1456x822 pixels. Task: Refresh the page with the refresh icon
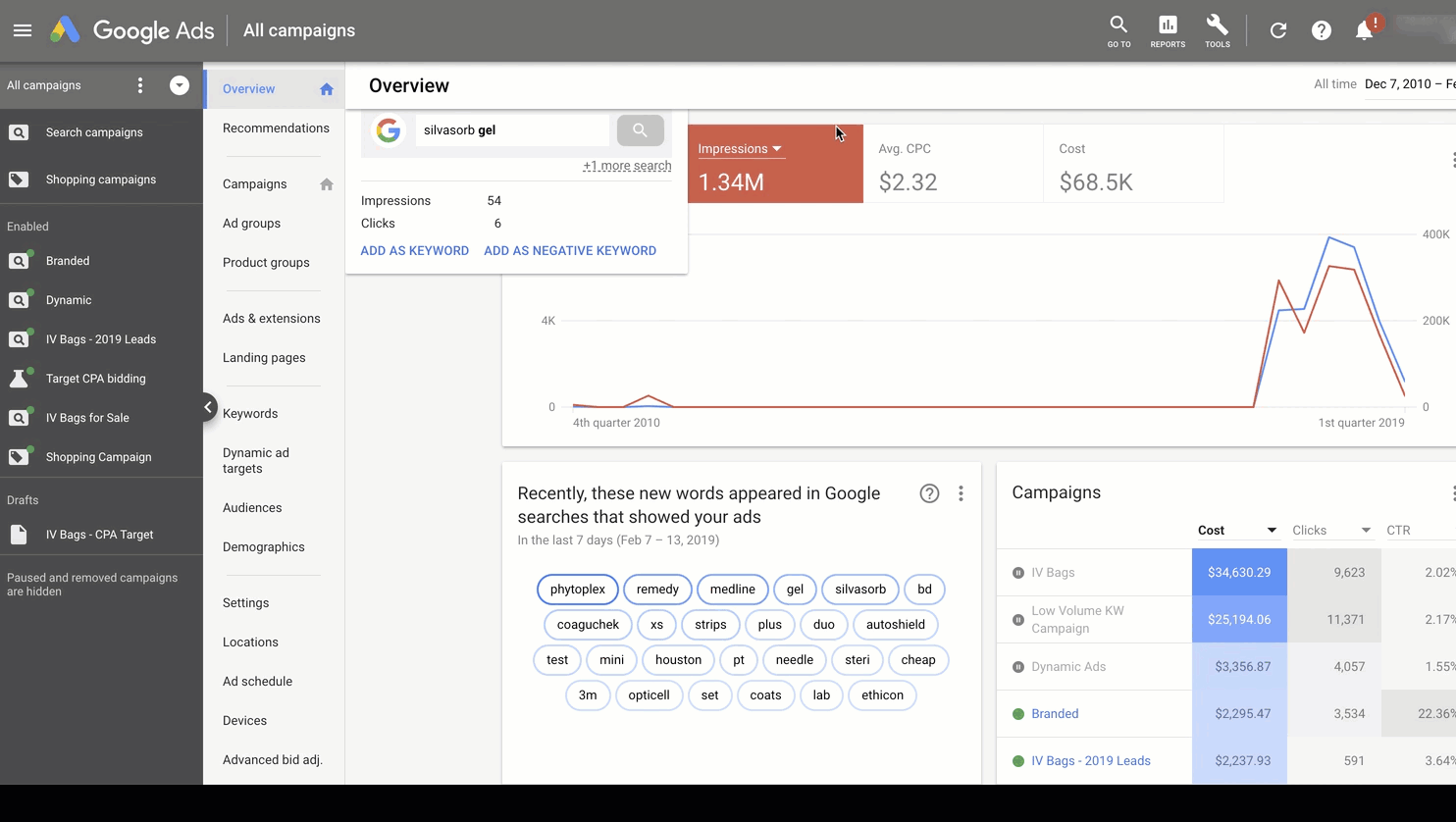click(1278, 30)
